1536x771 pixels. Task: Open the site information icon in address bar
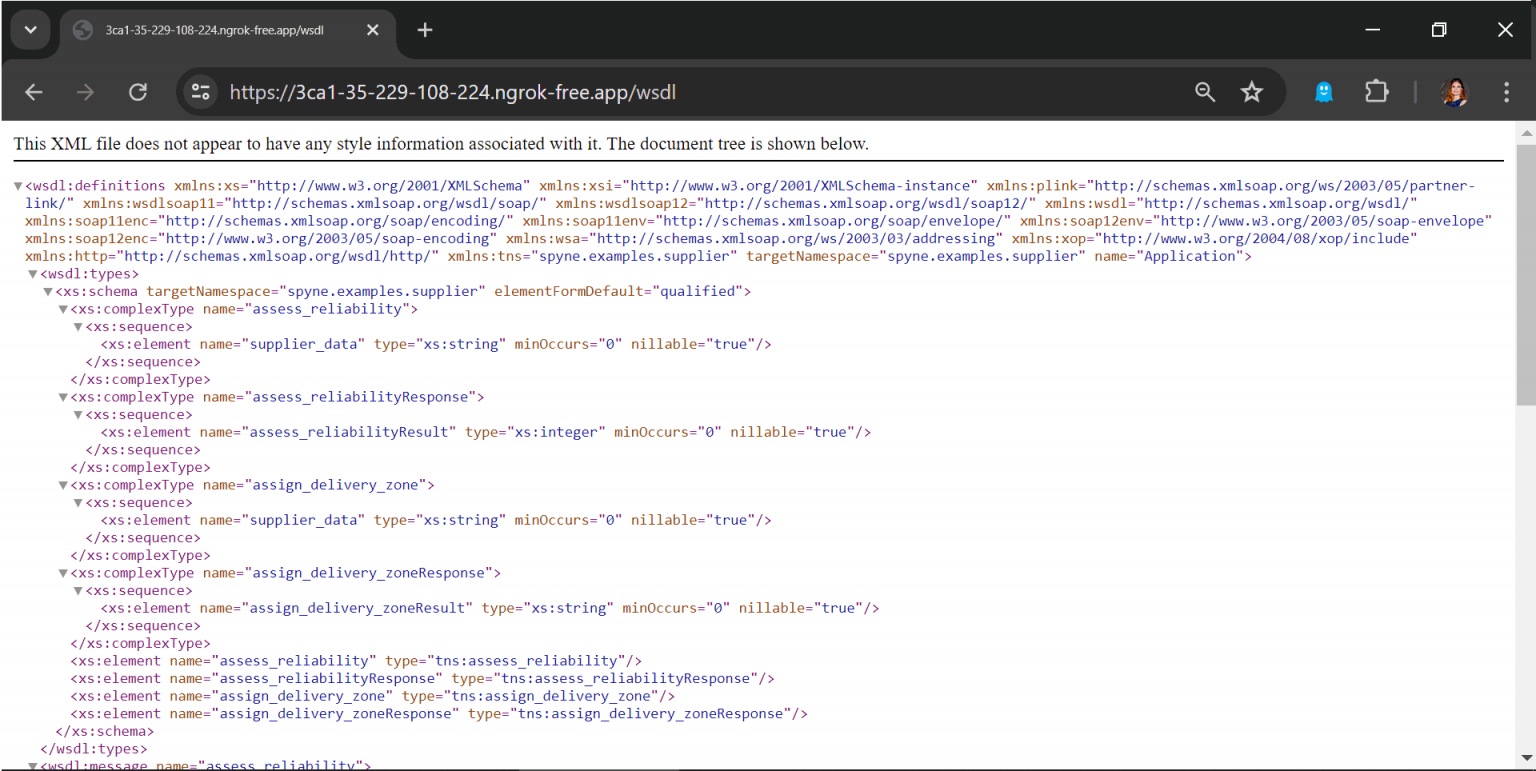click(201, 92)
